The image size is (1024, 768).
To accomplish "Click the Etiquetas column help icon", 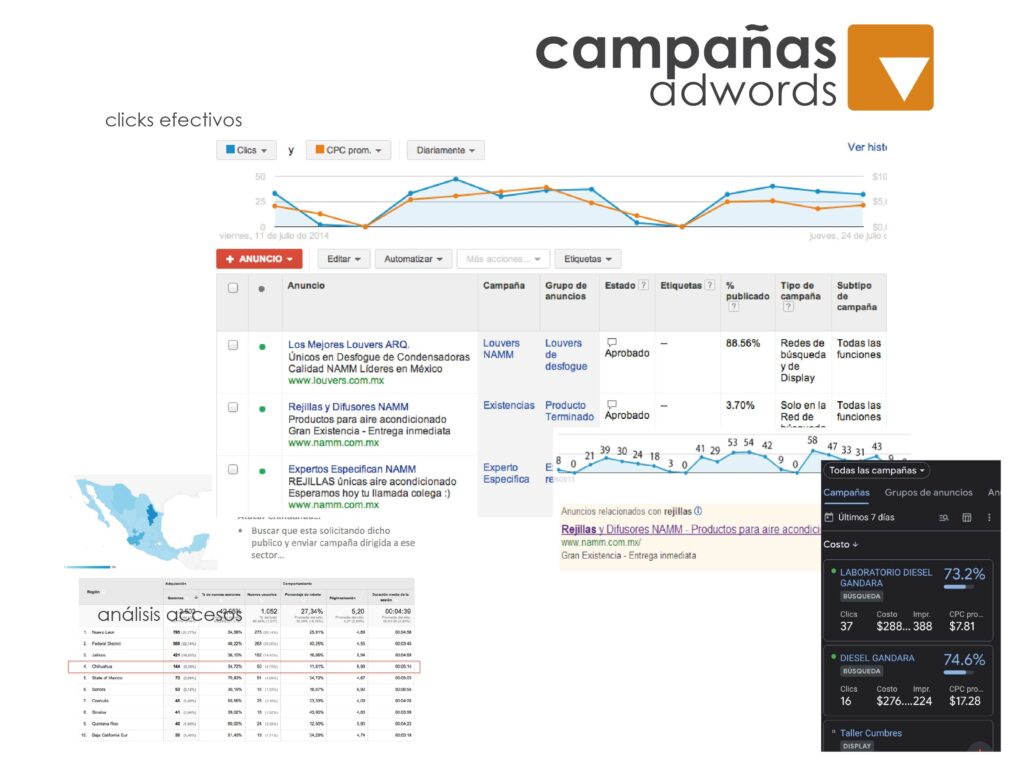I will click(710, 285).
